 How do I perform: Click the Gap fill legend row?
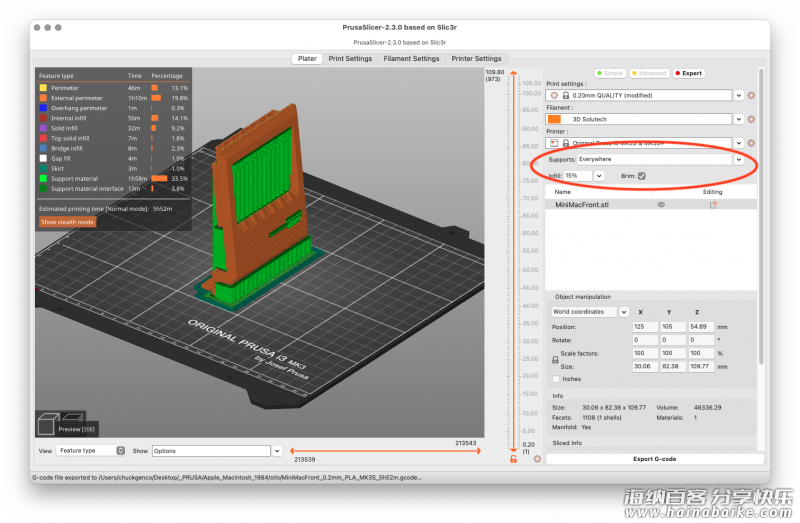point(113,159)
